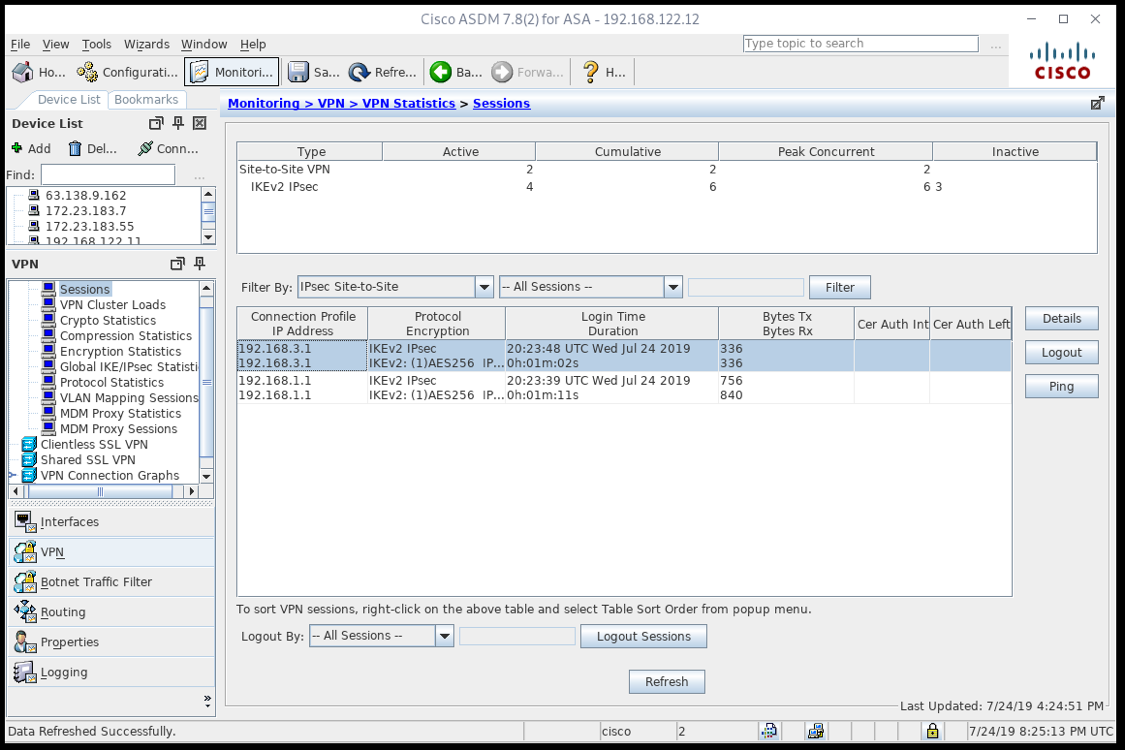The width and height of the screenshot is (1125, 750).
Task: Open the All Sessions filter dropdown
Action: pos(674,286)
